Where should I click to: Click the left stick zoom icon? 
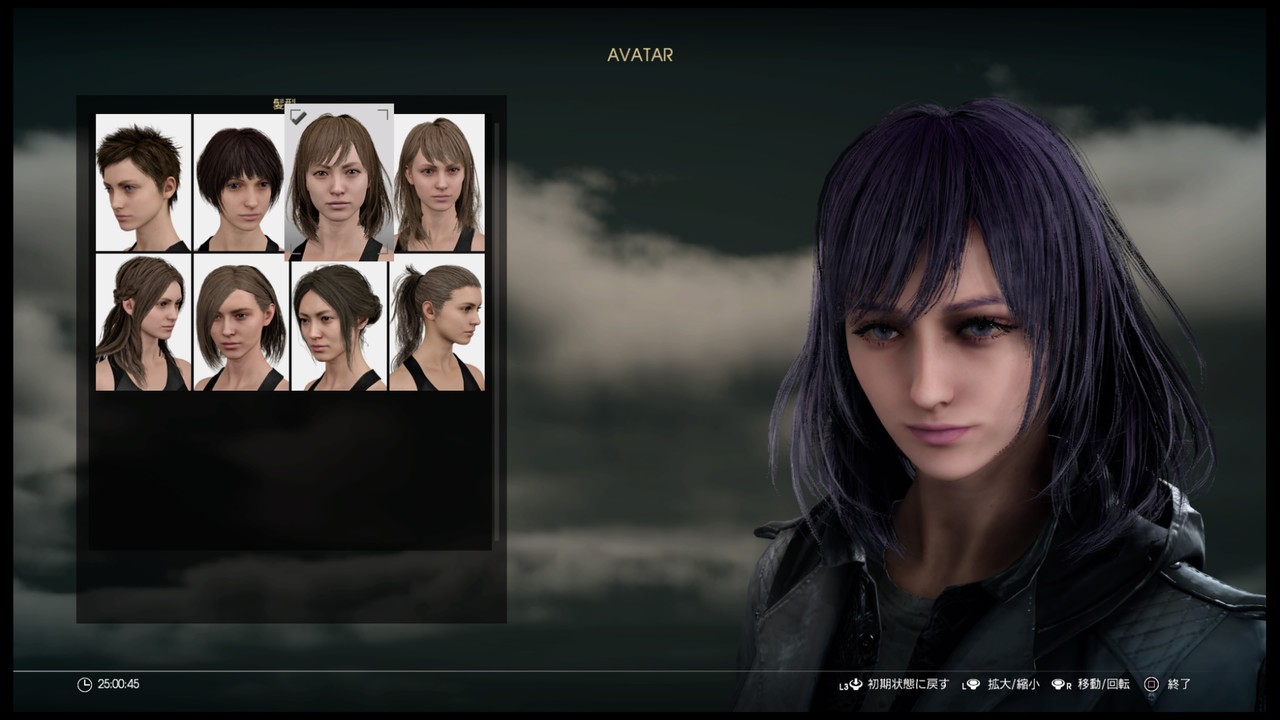pos(973,684)
